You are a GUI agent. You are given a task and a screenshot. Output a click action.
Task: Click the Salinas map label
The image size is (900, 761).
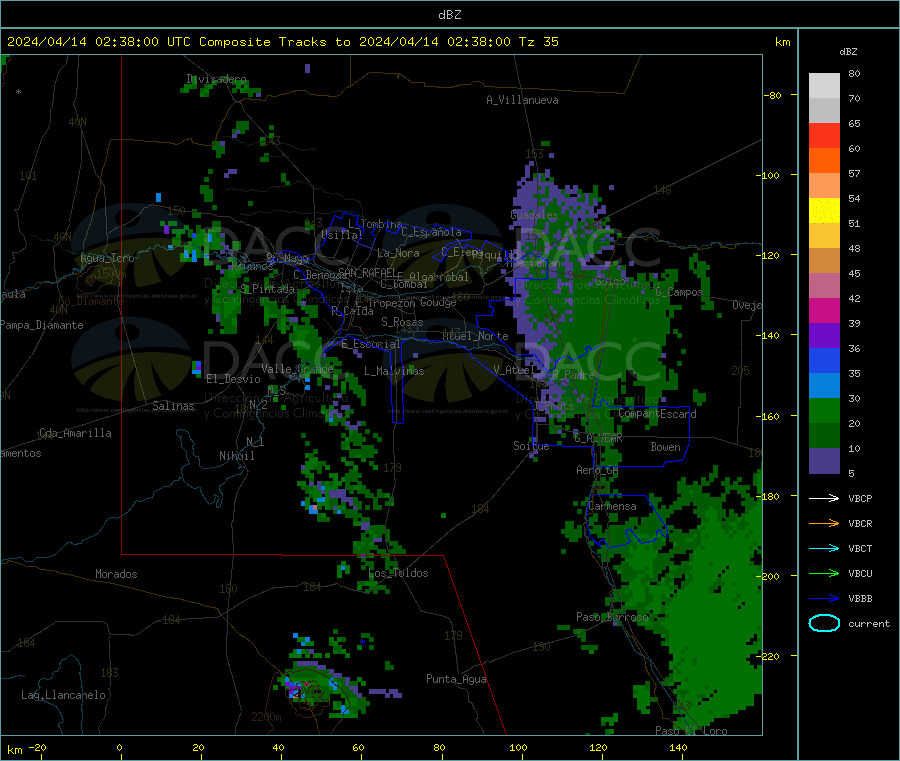173,406
